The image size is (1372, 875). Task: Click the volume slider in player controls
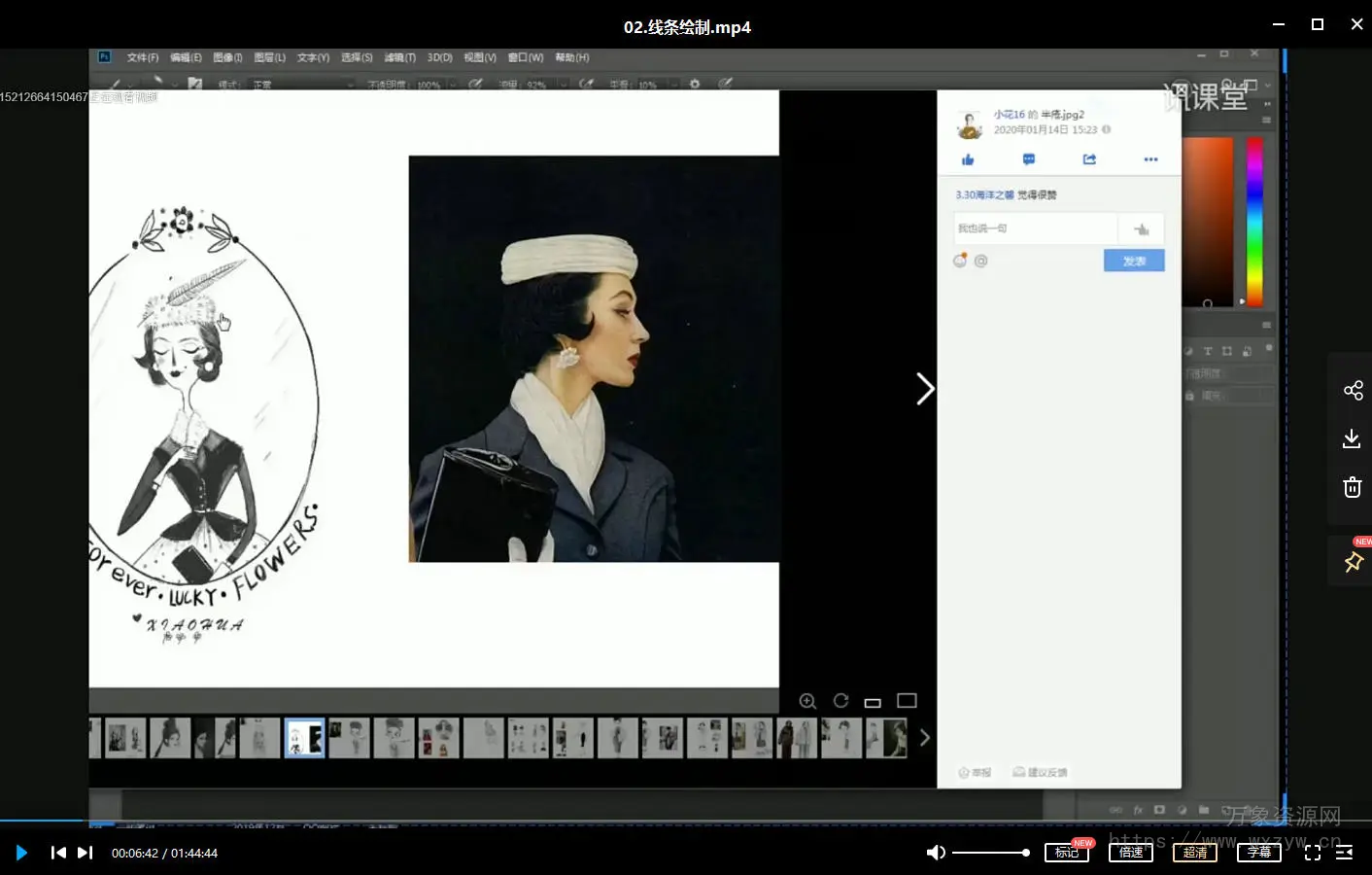click(989, 853)
